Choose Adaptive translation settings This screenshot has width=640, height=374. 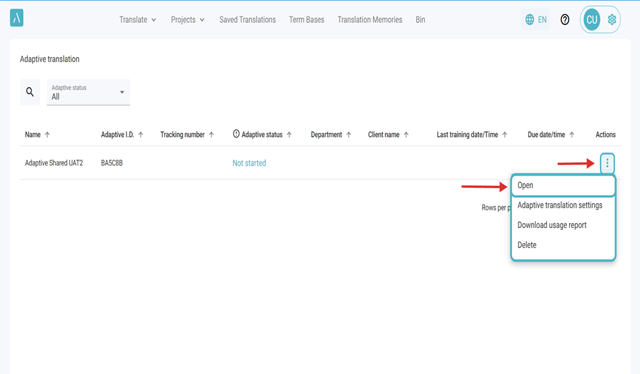pos(563,205)
